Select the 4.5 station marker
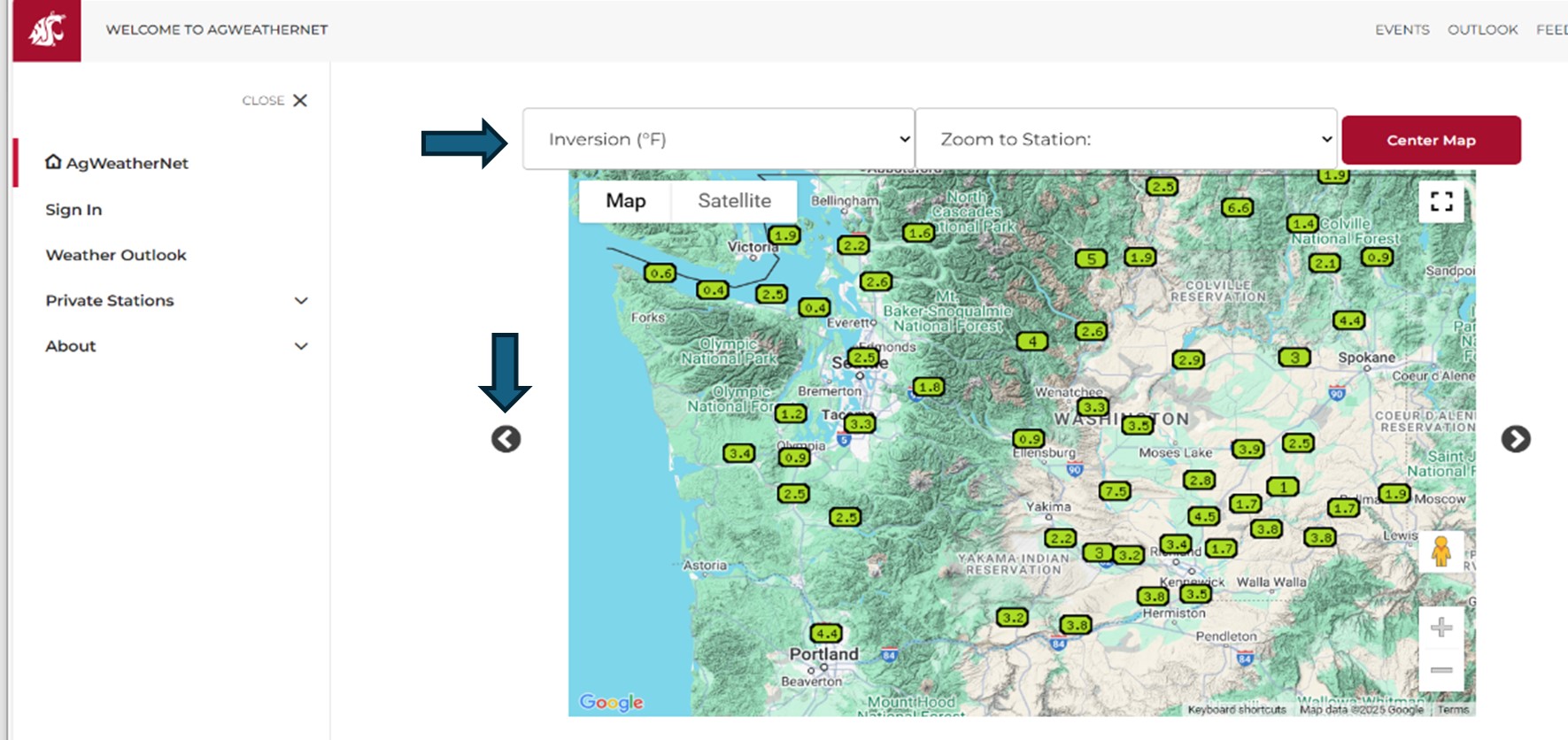This screenshot has height=740, width=1568. (x=1204, y=517)
